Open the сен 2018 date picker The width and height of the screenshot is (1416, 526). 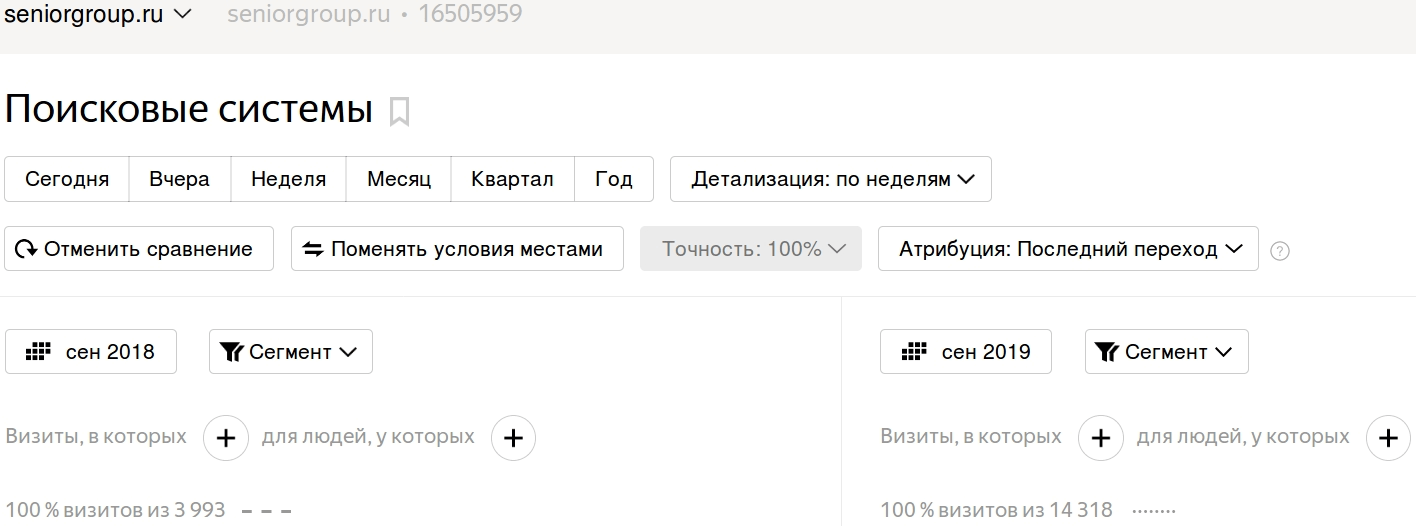pos(91,352)
